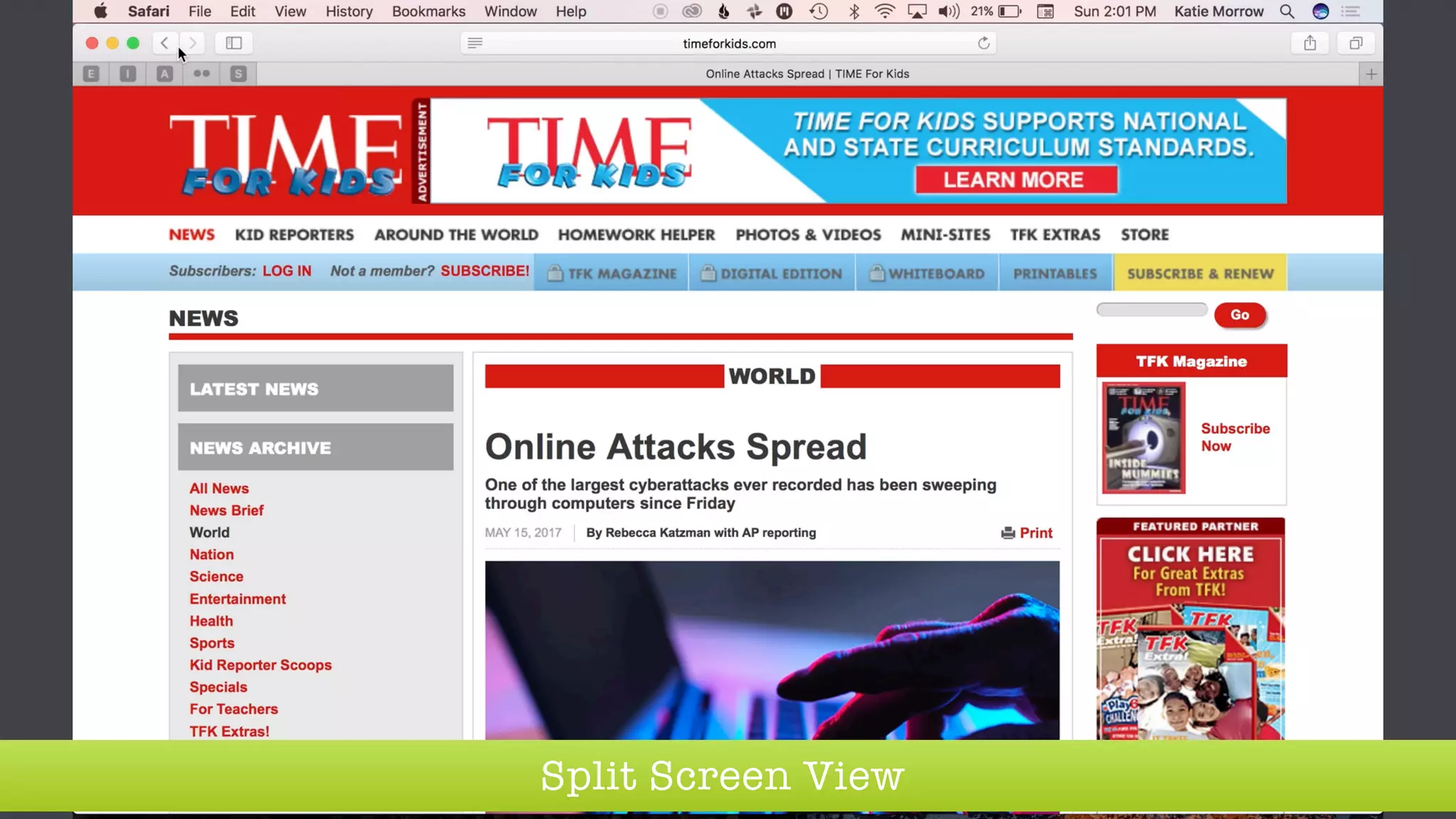This screenshot has width=1456, height=819.
Task: Open the File menu
Action: (x=200, y=11)
